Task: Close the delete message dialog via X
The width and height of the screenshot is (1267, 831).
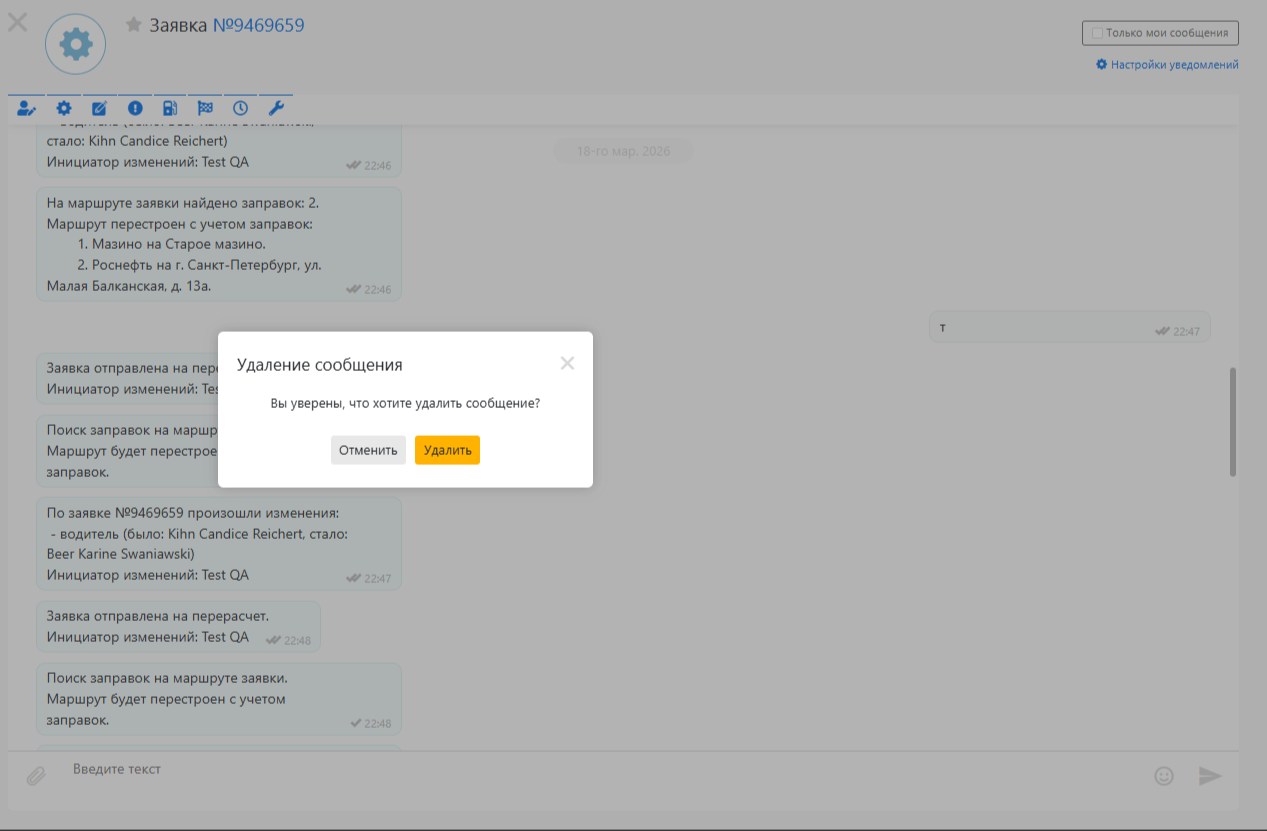Action: click(567, 363)
